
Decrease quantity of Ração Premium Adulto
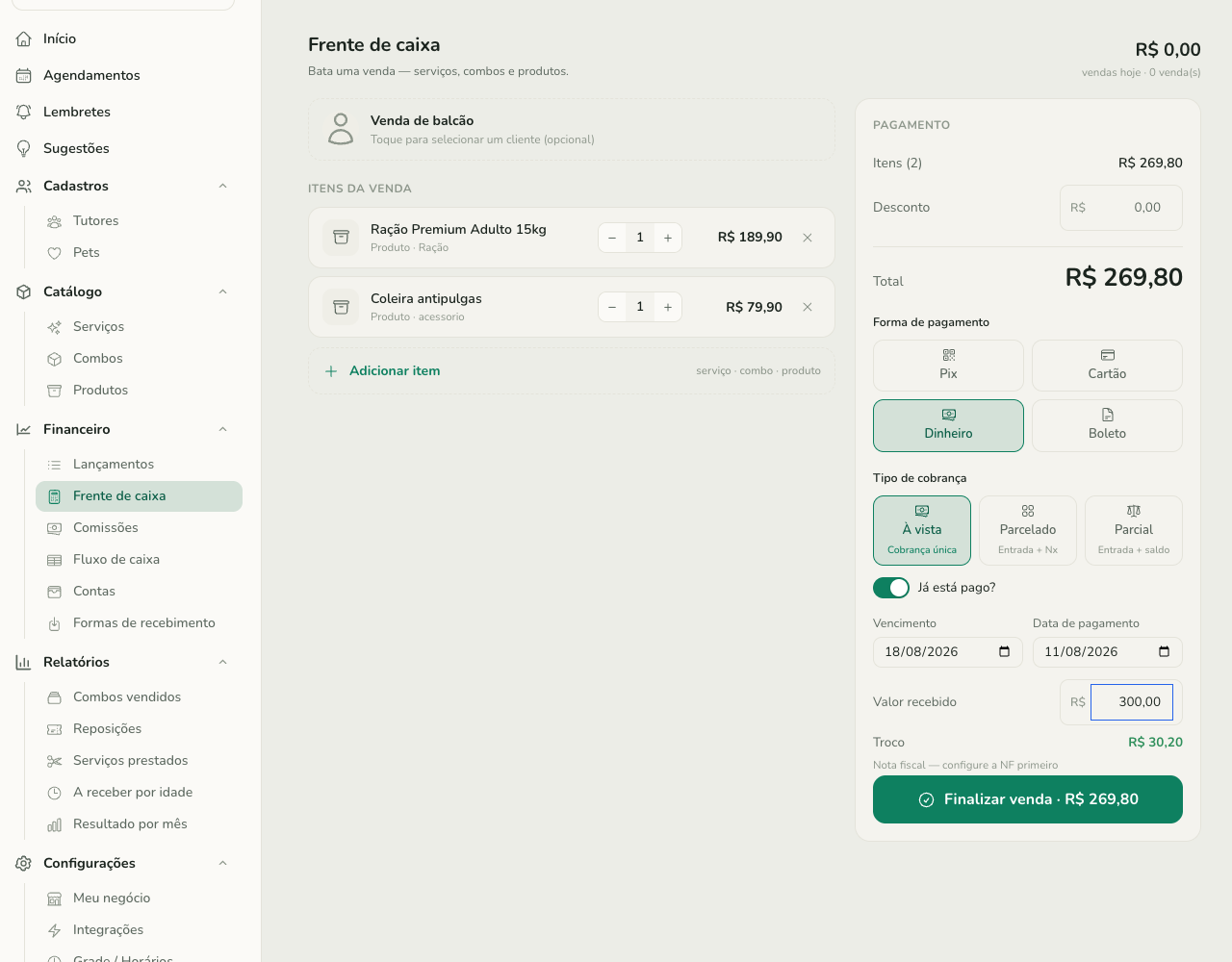pos(612,238)
